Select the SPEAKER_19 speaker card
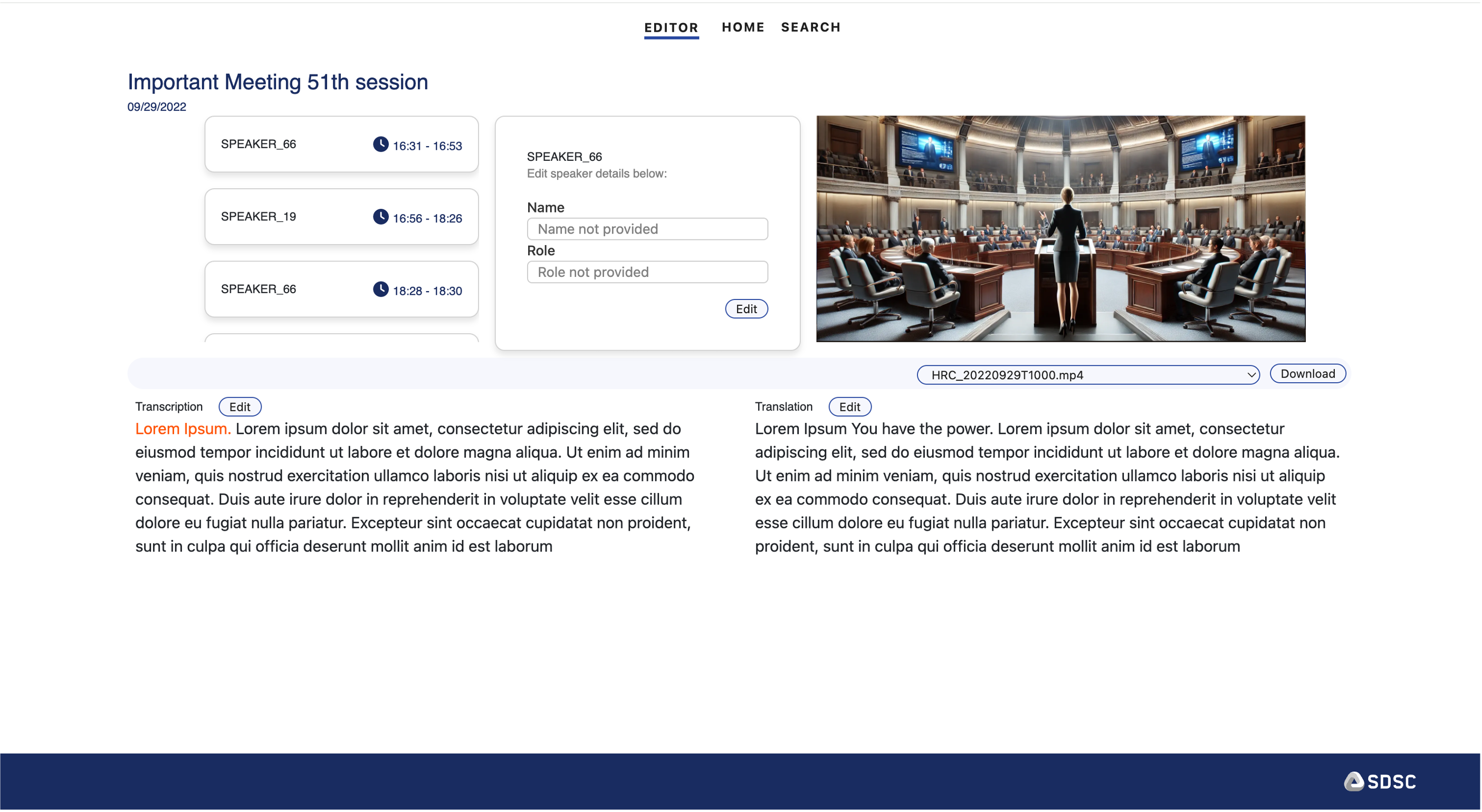 [288, 217]
